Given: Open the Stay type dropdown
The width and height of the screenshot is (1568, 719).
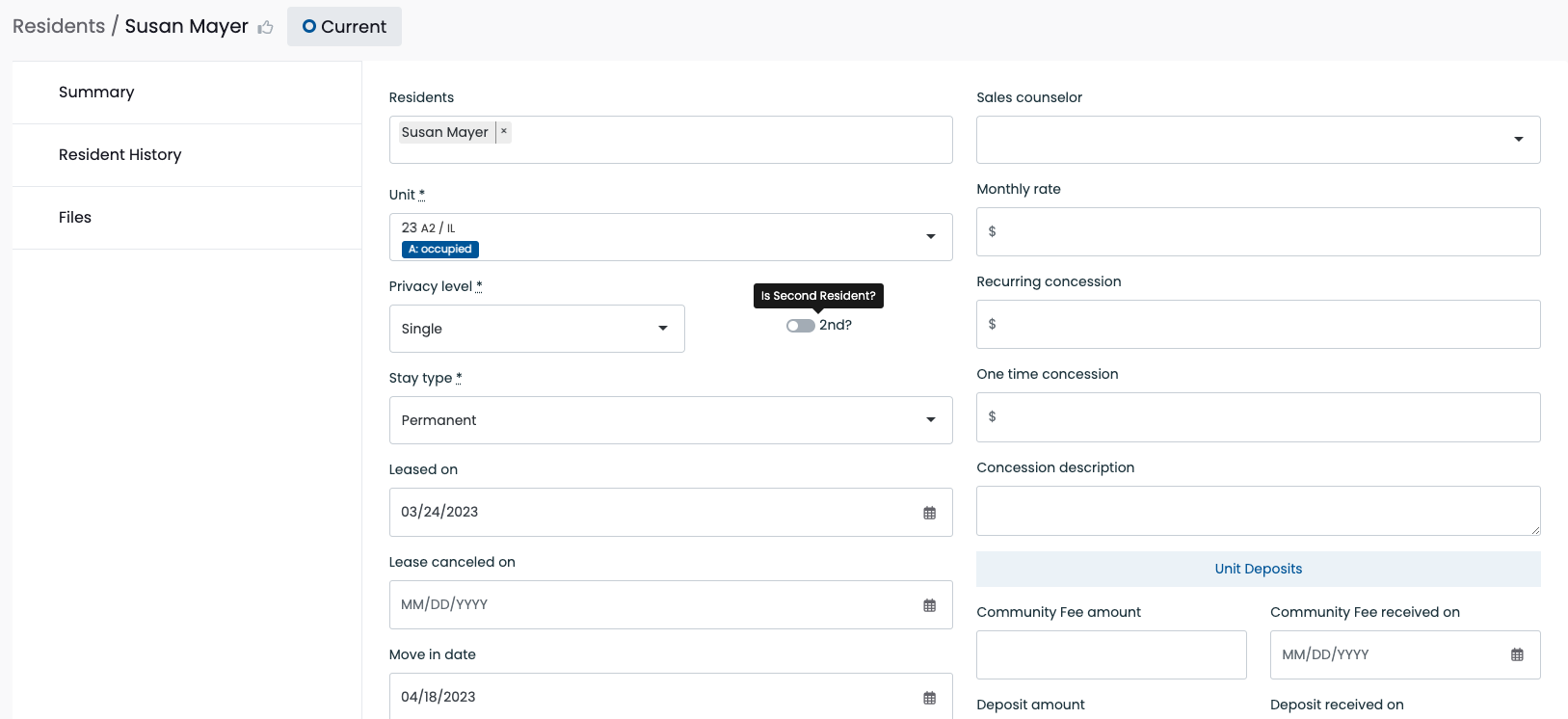Looking at the screenshot, I should pyautogui.click(x=671, y=420).
